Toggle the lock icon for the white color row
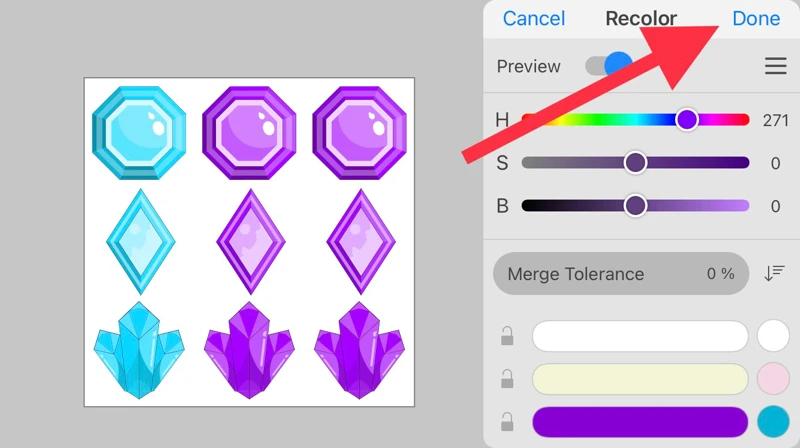The height and width of the screenshot is (448, 800). (x=507, y=336)
